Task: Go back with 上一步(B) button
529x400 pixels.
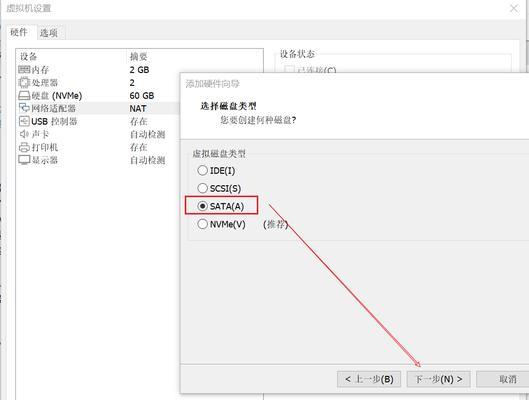Action: tap(369, 379)
